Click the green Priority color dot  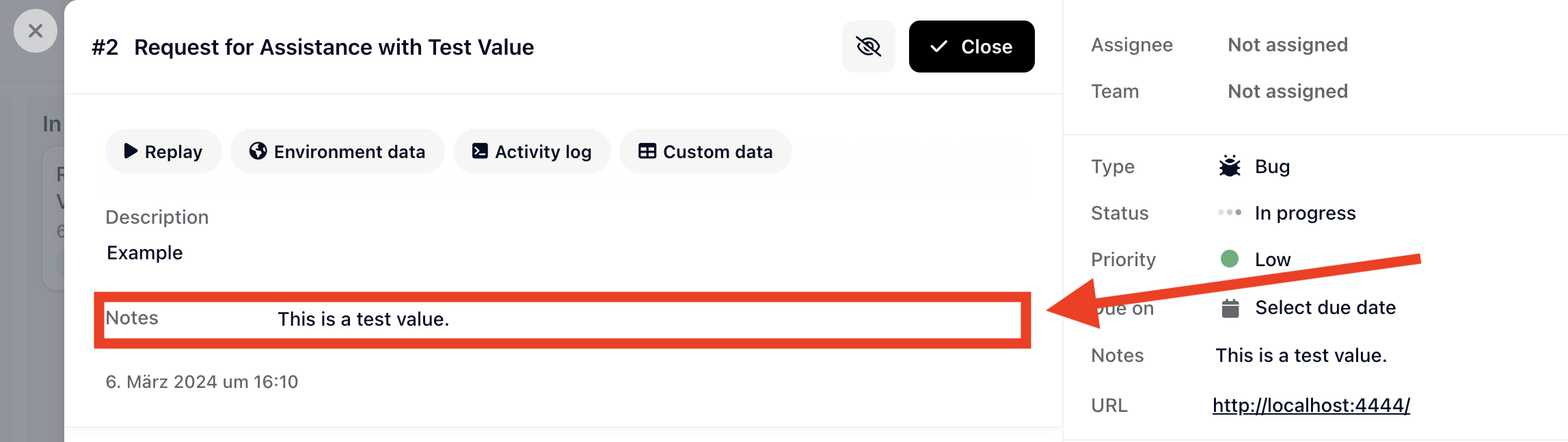[x=1228, y=259]
